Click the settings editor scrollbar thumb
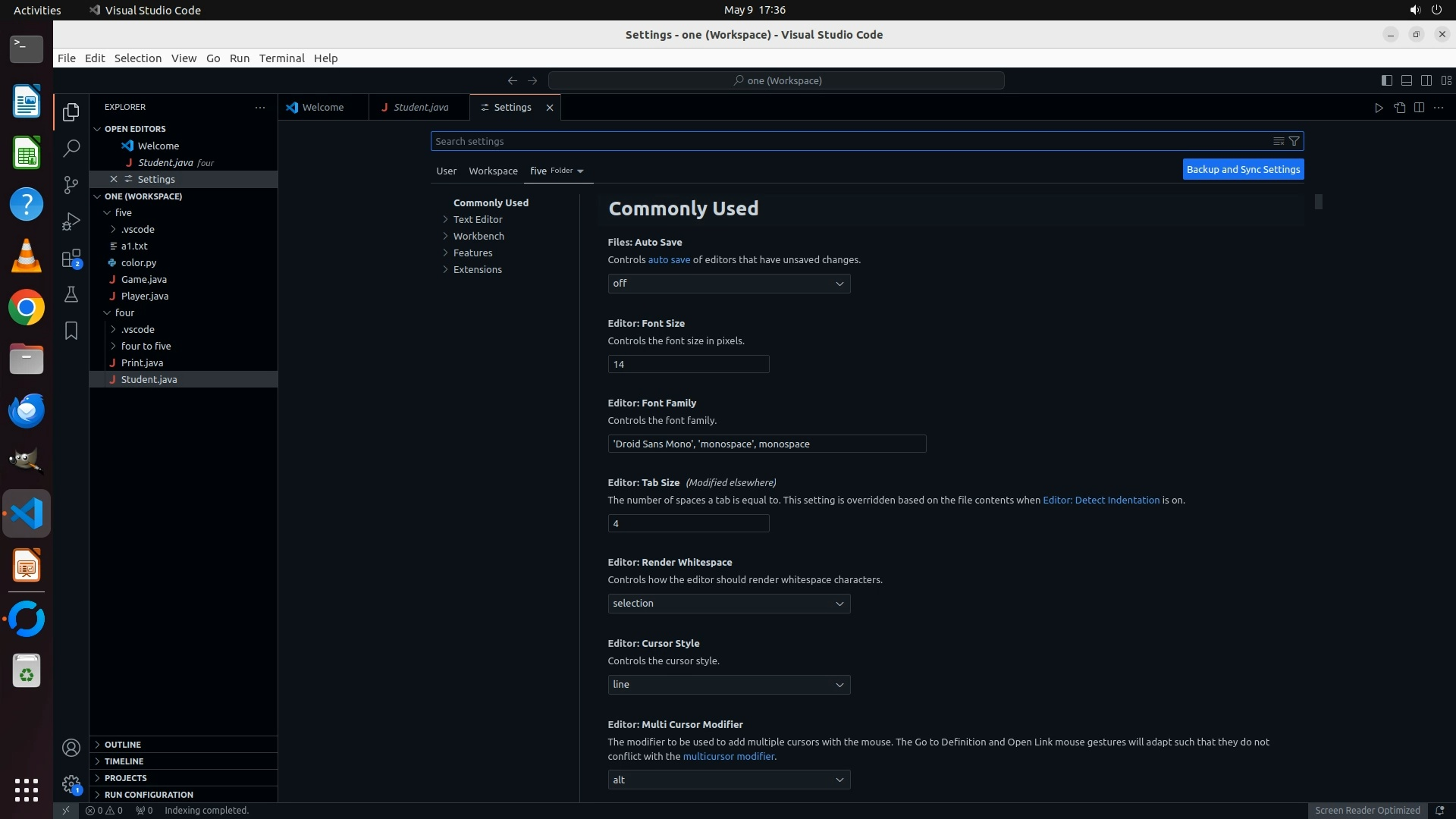Screen dimensions: 1456x819 click(1319, 202)
